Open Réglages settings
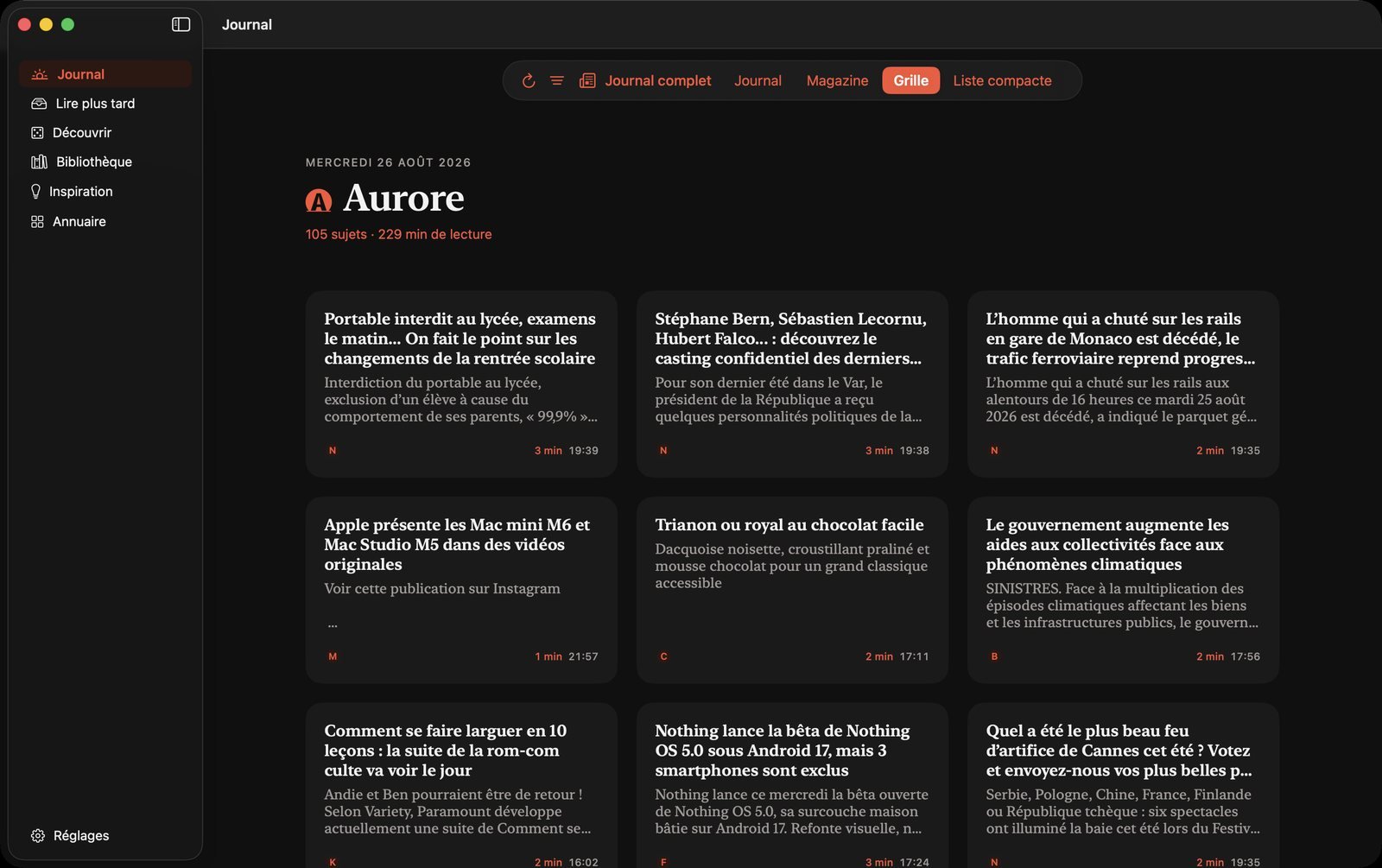Image resolution: width=1382 pixels, height=868 pixels. [x=105, y=836]
